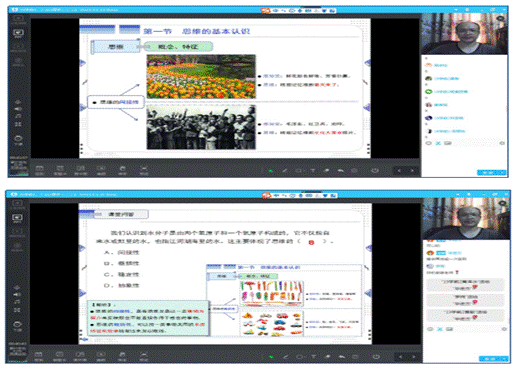Click the first bottom-left toolbar button in quiz-slide window
The height and width of the screenshot is (370, 521).
[x=39, y=356]
